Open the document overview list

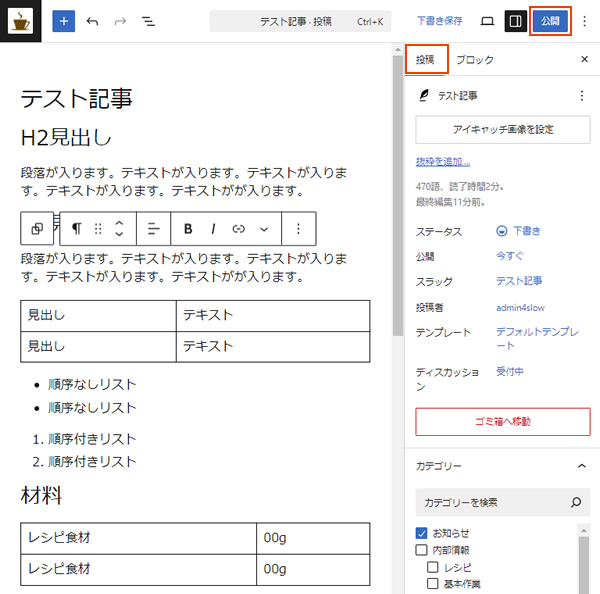pos(148,21)
